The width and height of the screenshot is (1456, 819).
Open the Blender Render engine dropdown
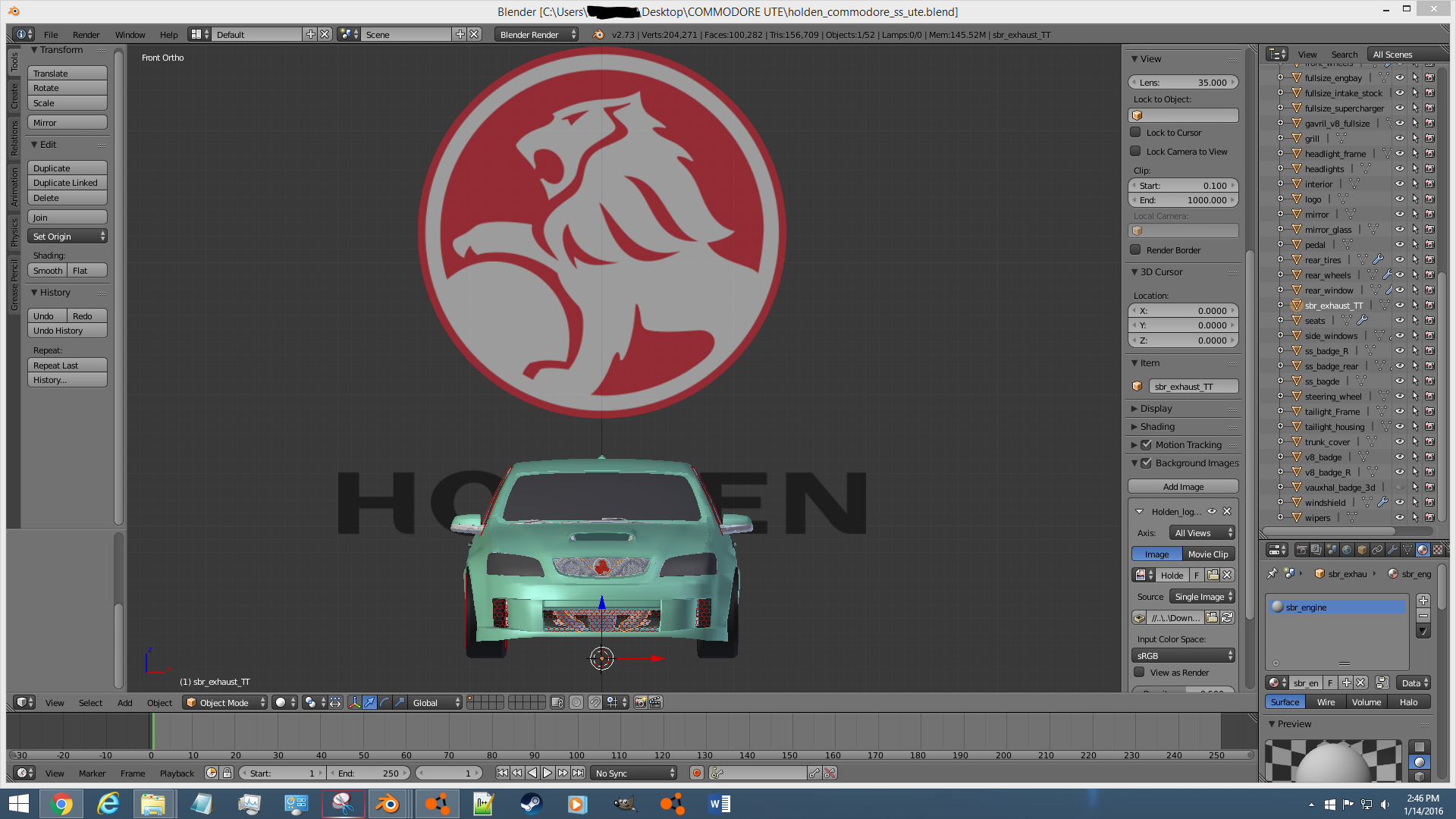pyautogui.click(x=537, y=35)
